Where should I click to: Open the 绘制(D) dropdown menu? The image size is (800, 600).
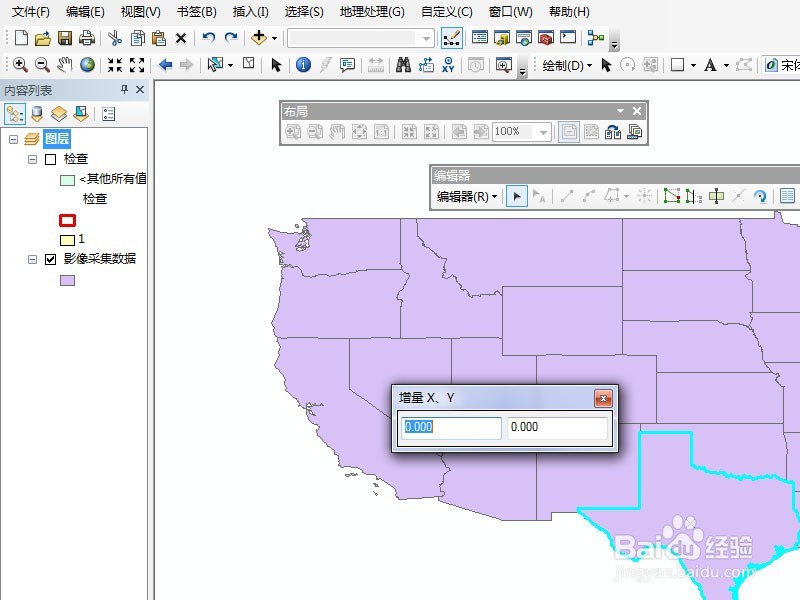[x=567, y=65]
